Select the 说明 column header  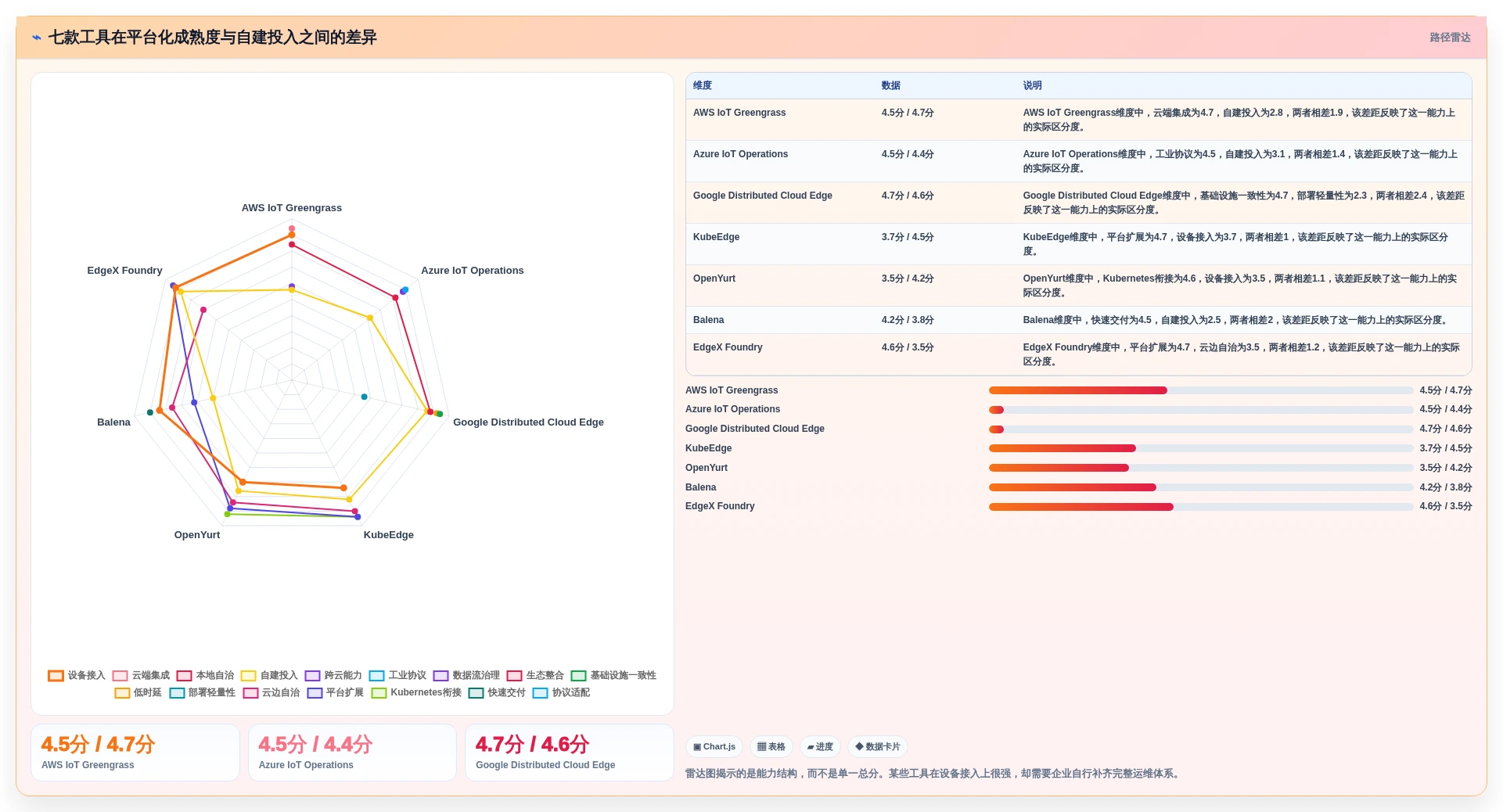pyautogui.click(x=1032, y=85)
